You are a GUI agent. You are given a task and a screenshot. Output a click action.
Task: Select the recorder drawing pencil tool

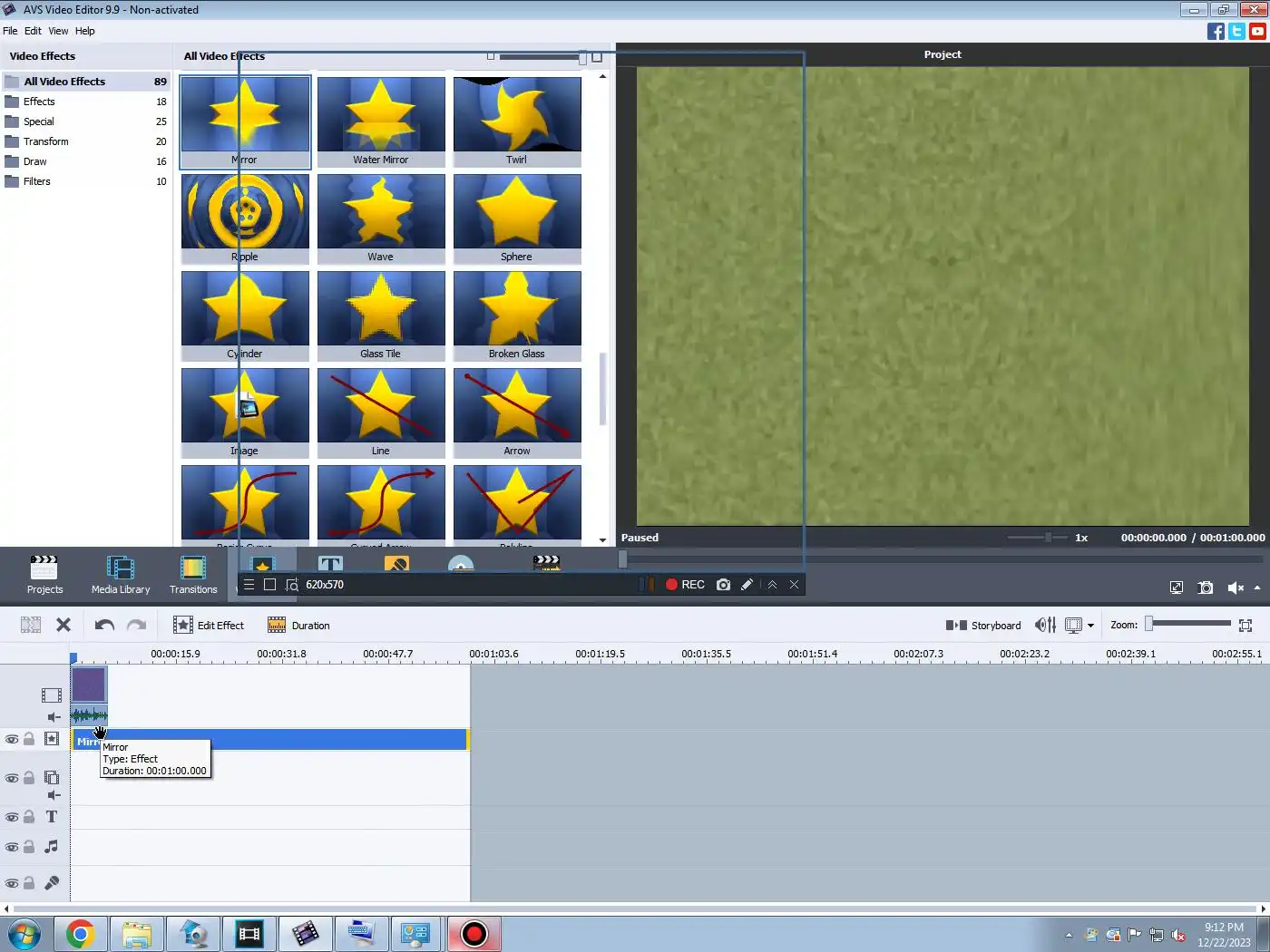747,585
